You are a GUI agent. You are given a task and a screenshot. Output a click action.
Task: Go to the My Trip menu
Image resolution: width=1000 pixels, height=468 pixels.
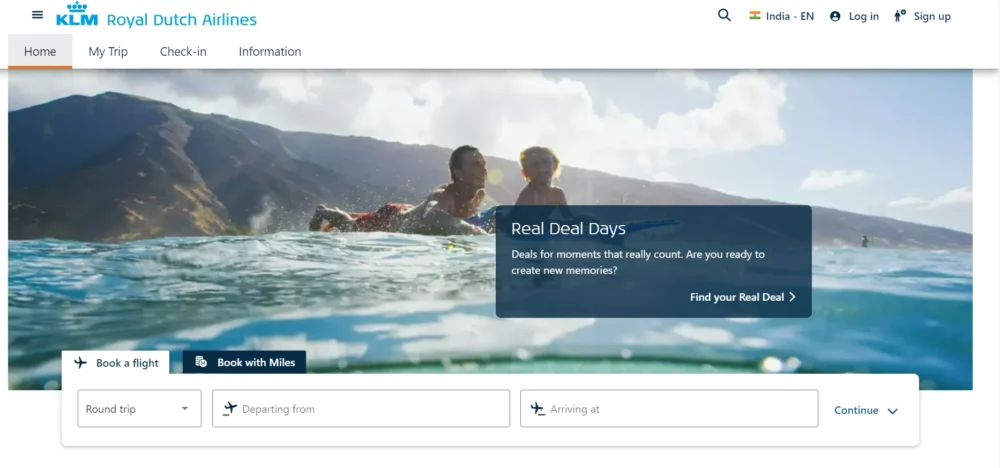click(x=108, y=52)
